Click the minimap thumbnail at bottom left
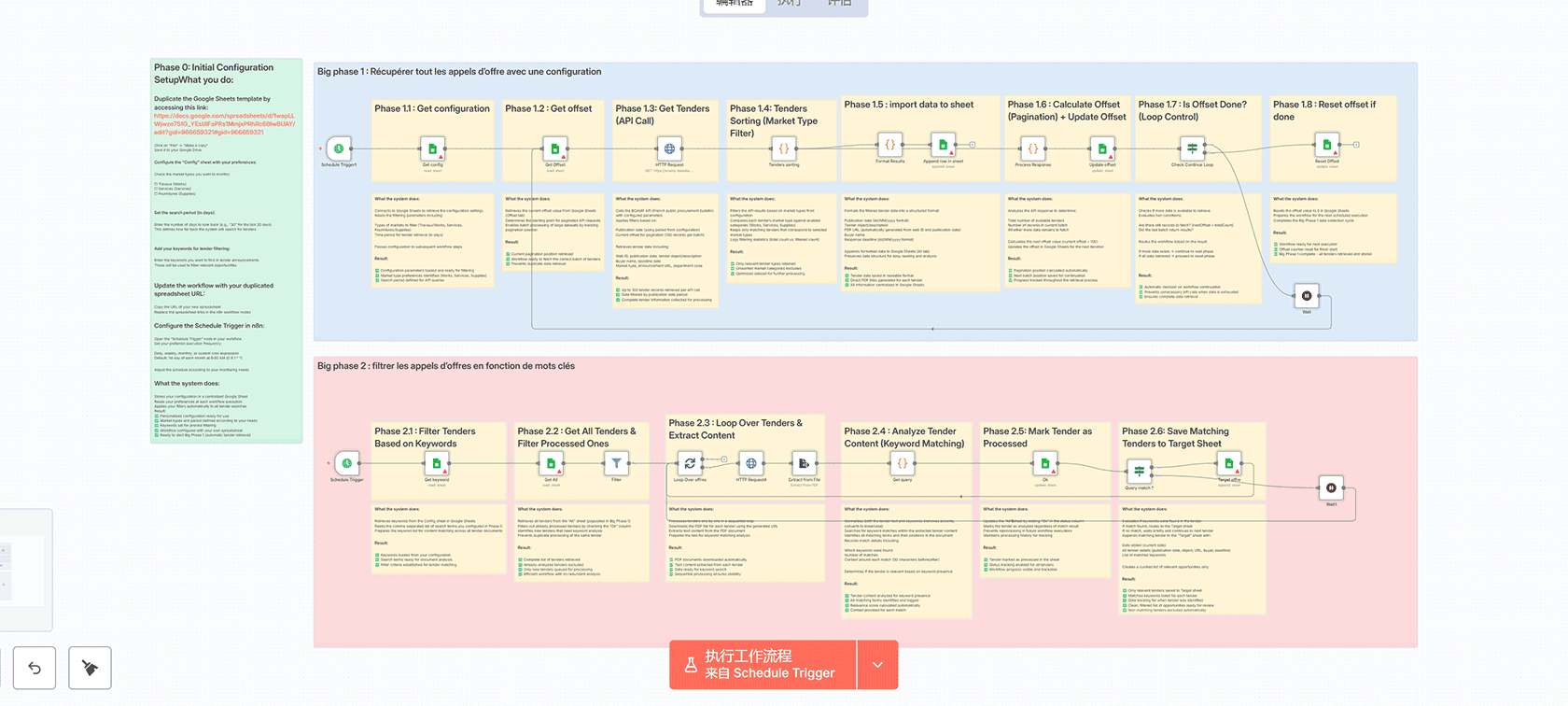Image resolution: width=1568 pixels, height=706 pixels. [23, 570]
